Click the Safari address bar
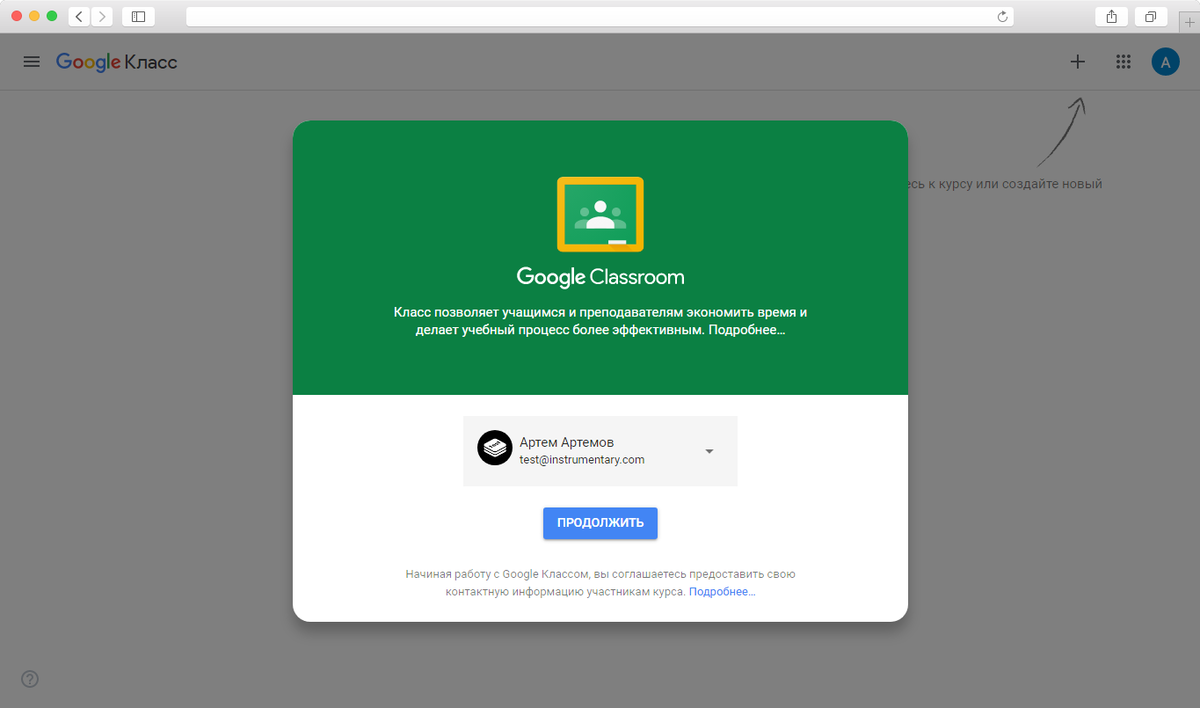The height and width of the screenshot is (708, 1200). (x=600, y=16)
